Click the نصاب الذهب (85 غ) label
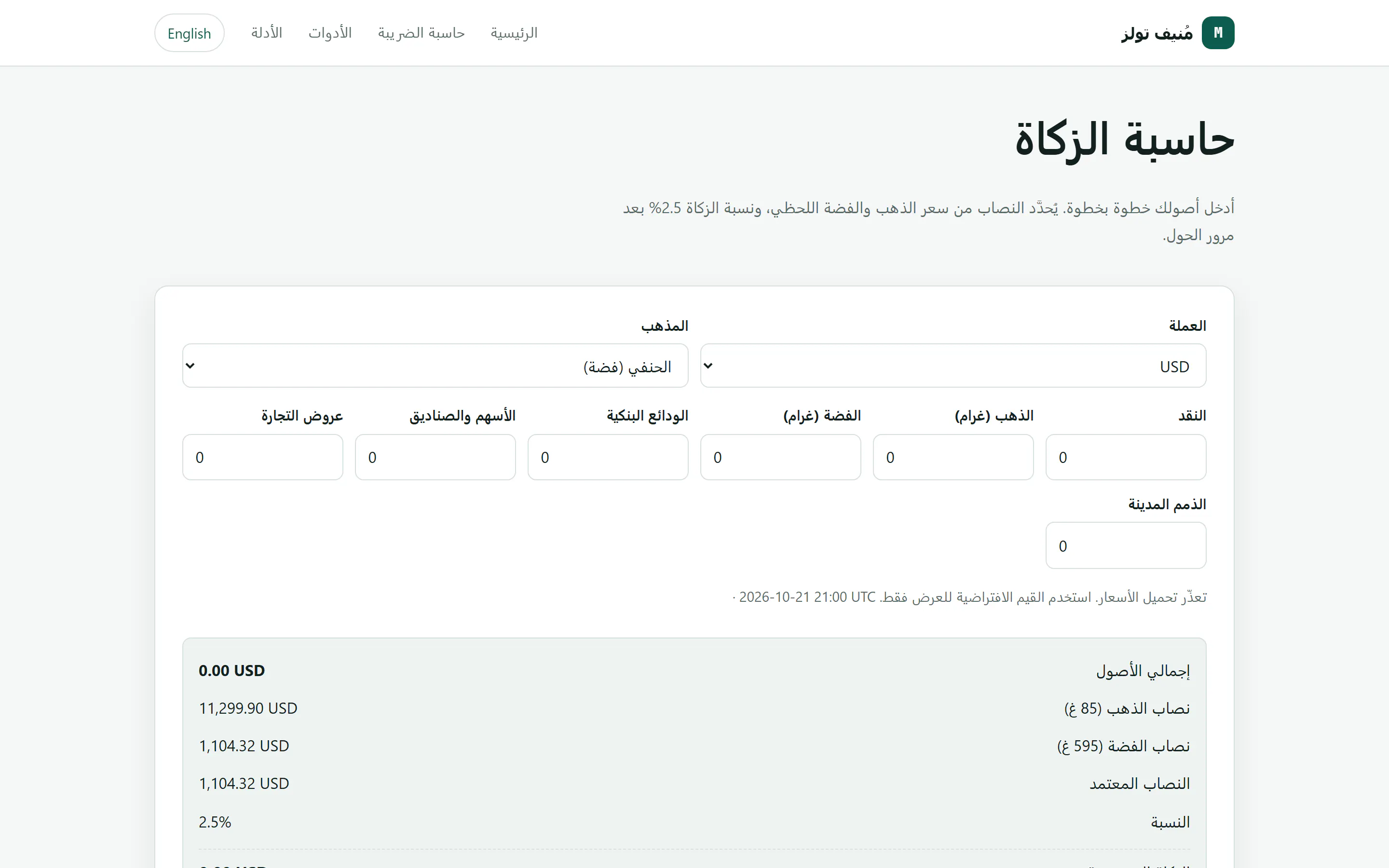 point(1127,708)
